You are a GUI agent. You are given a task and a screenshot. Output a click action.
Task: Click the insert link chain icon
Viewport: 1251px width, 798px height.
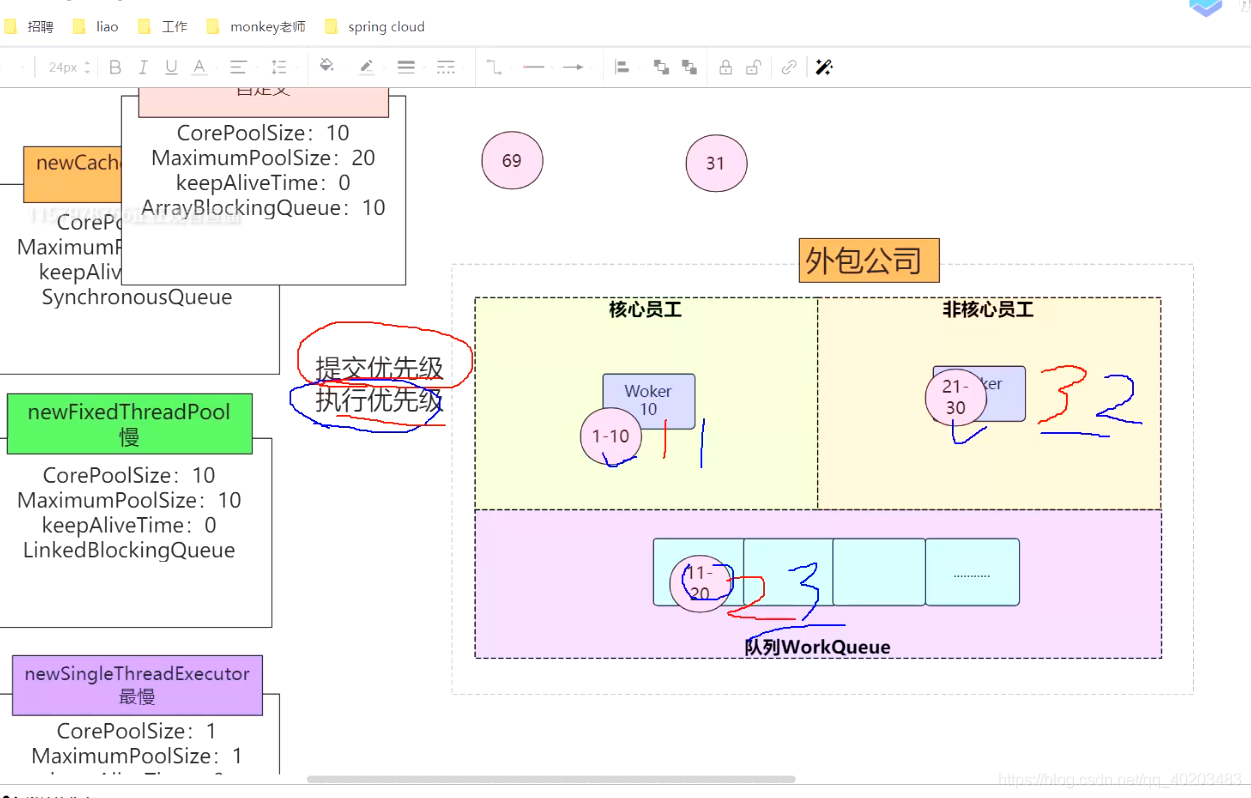[788, 67]
